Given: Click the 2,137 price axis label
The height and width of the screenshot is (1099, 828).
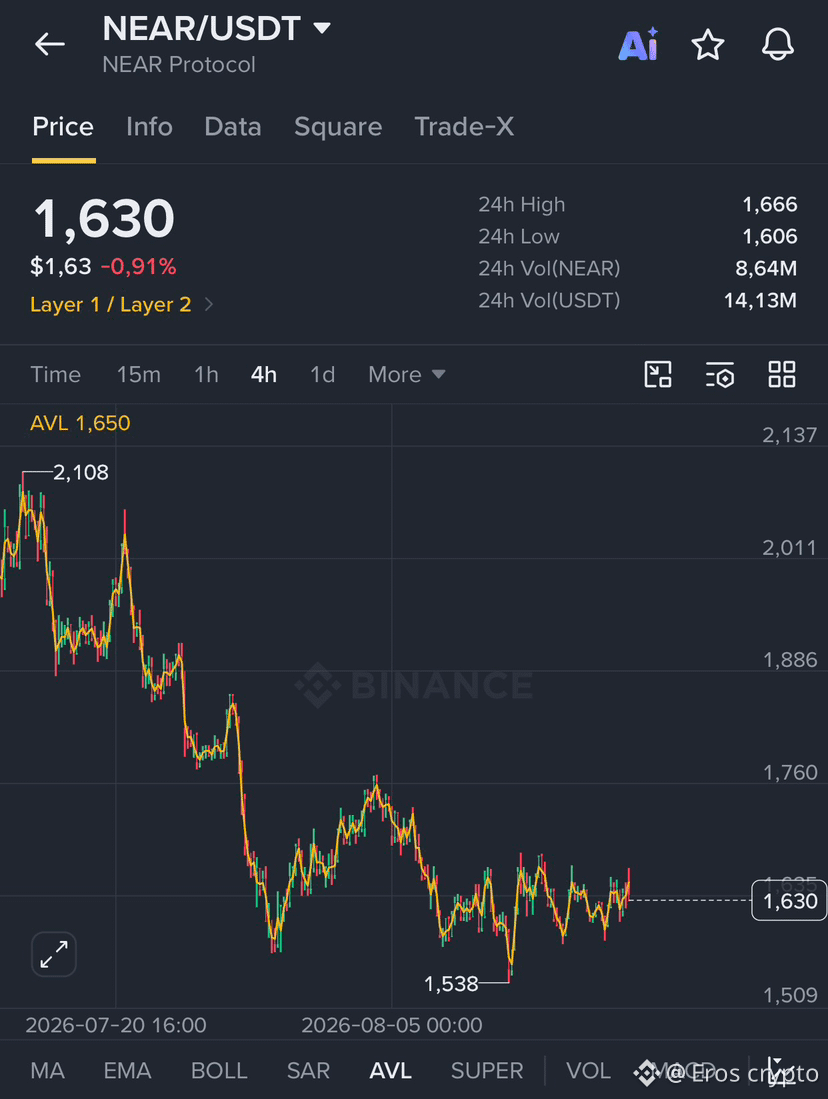Looking at the screenshot, I should click(789, 435).
